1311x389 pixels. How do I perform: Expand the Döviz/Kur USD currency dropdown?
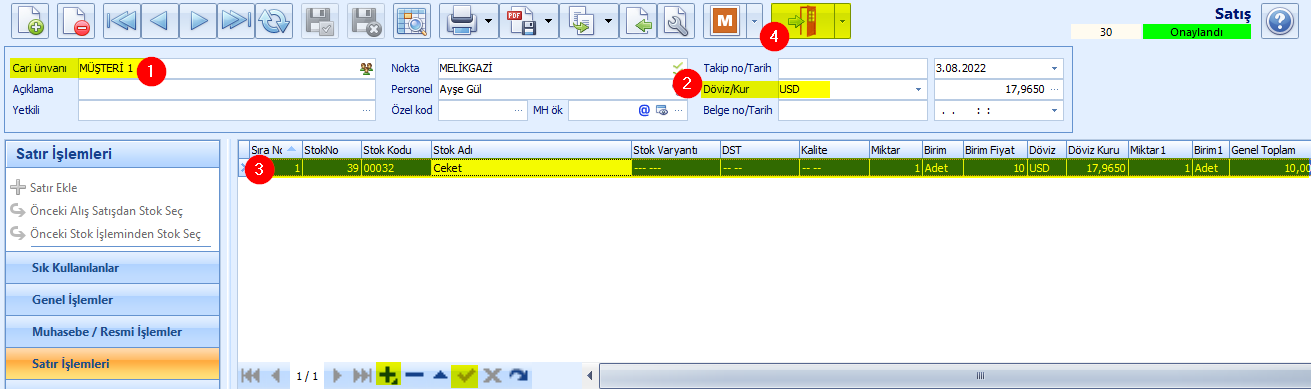pos(918,89)
